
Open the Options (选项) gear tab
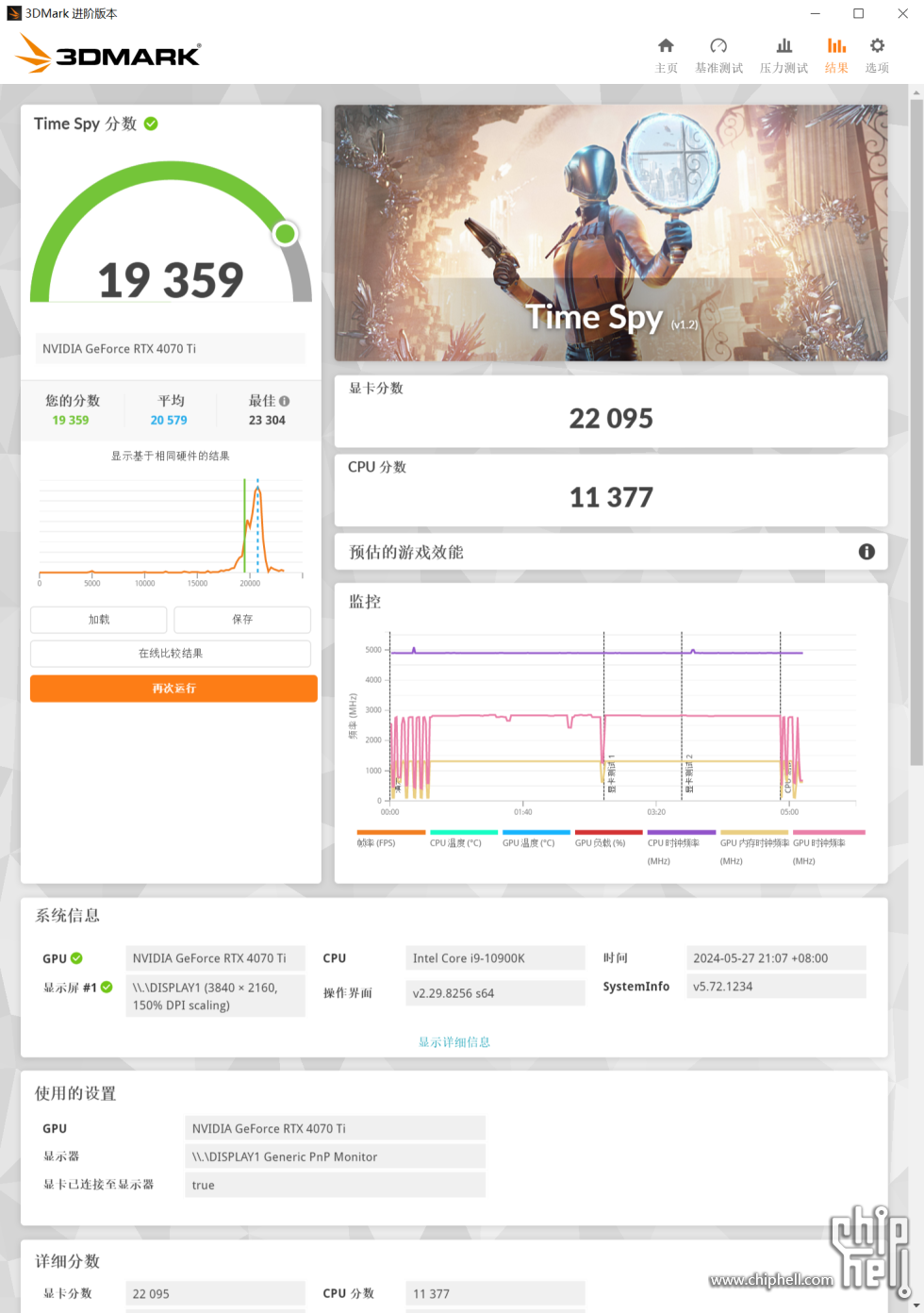[x=877, y=56]
